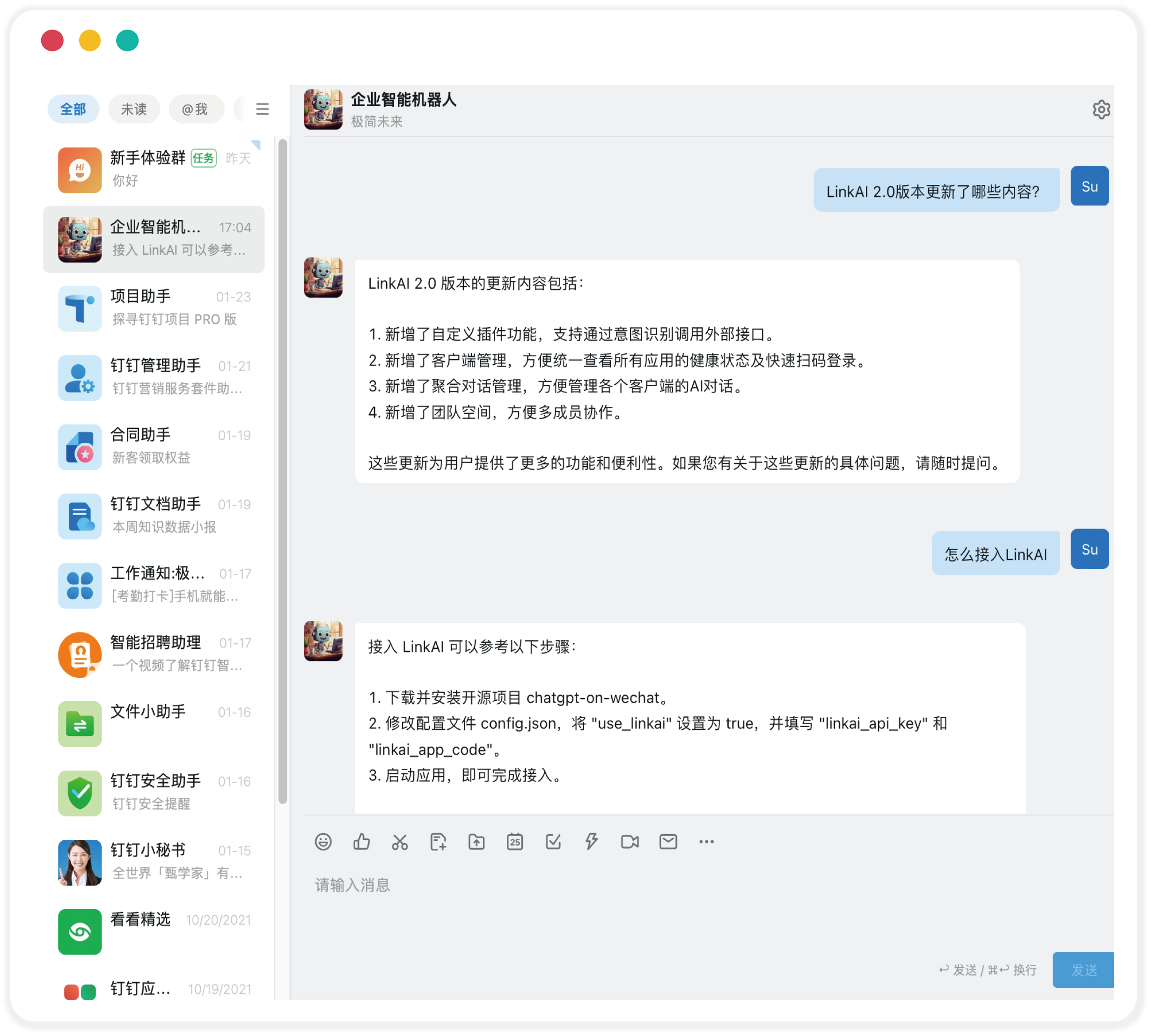
Task: Click the 看看精选 green eye icon
Action: (80, 931)
